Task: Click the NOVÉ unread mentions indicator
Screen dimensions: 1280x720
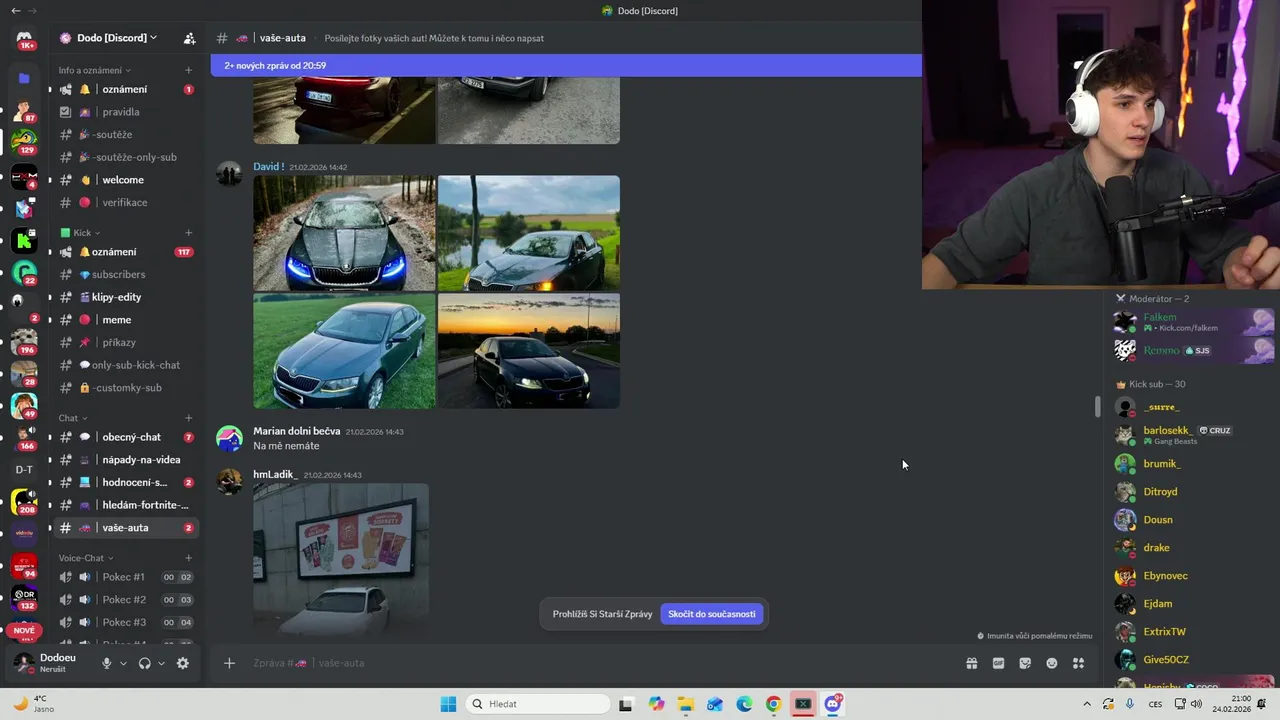Action: pyautogui.click(x=24, y=631)
